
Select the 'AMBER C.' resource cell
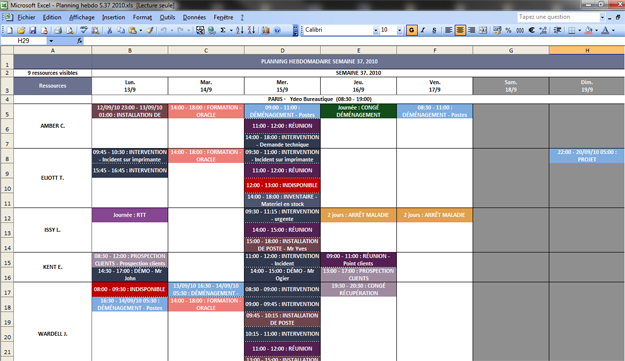pyautogui.click(x=53, y=126)
